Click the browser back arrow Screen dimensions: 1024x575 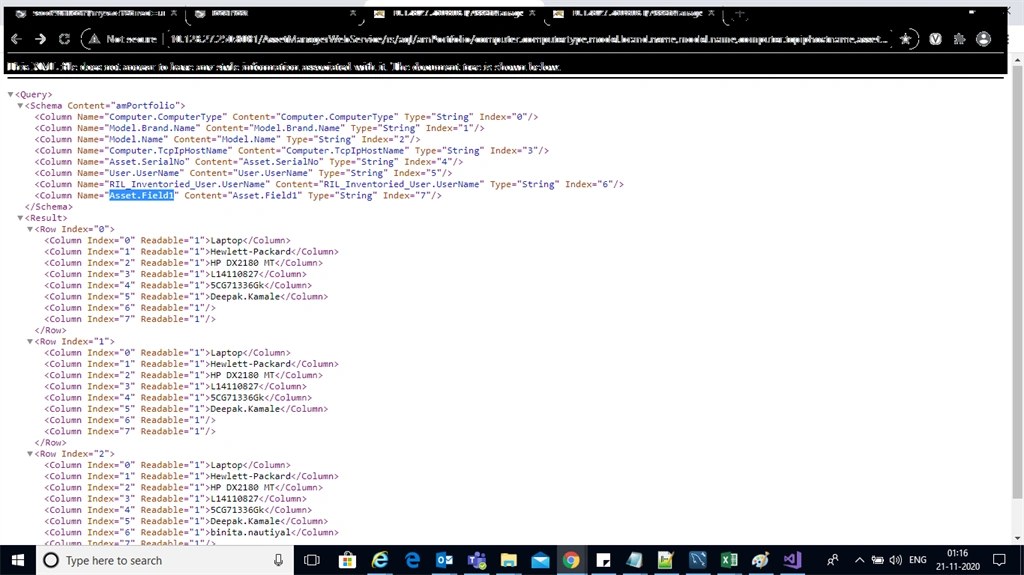(16, 39)
